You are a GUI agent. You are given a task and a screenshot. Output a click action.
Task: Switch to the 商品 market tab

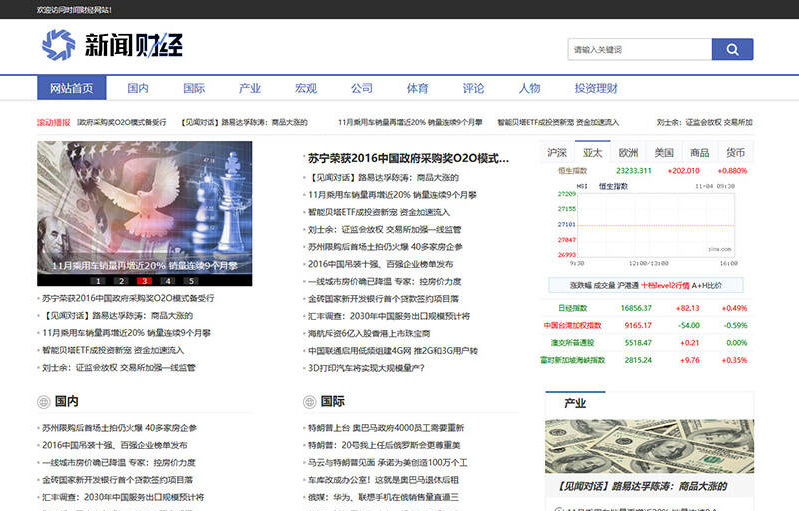tap(700, 152)
